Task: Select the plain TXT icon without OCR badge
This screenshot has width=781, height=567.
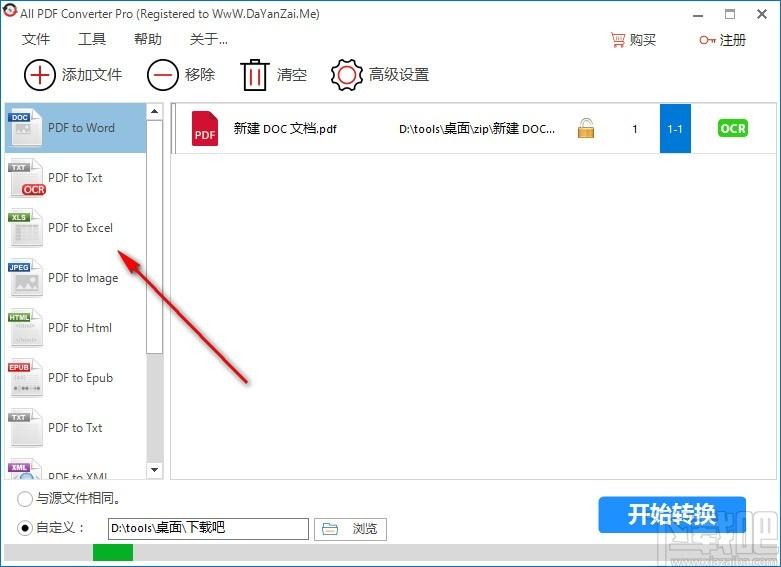Action: point(24,428)
